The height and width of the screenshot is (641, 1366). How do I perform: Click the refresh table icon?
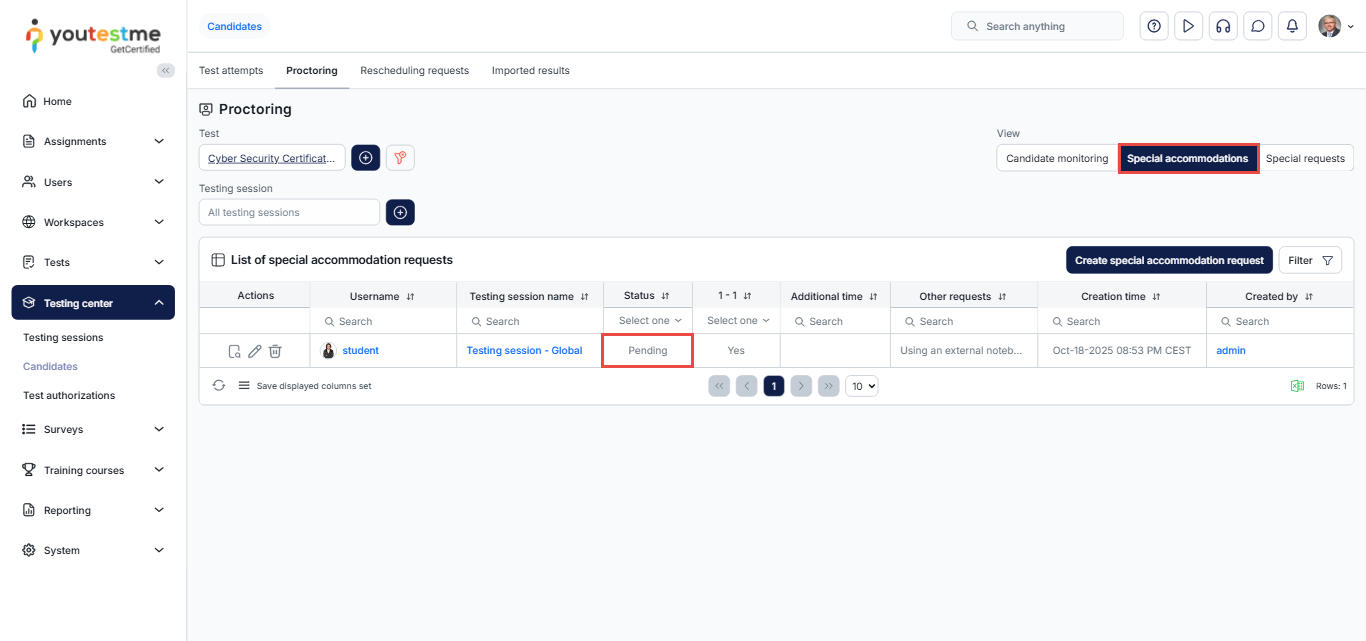coord(219,386)
